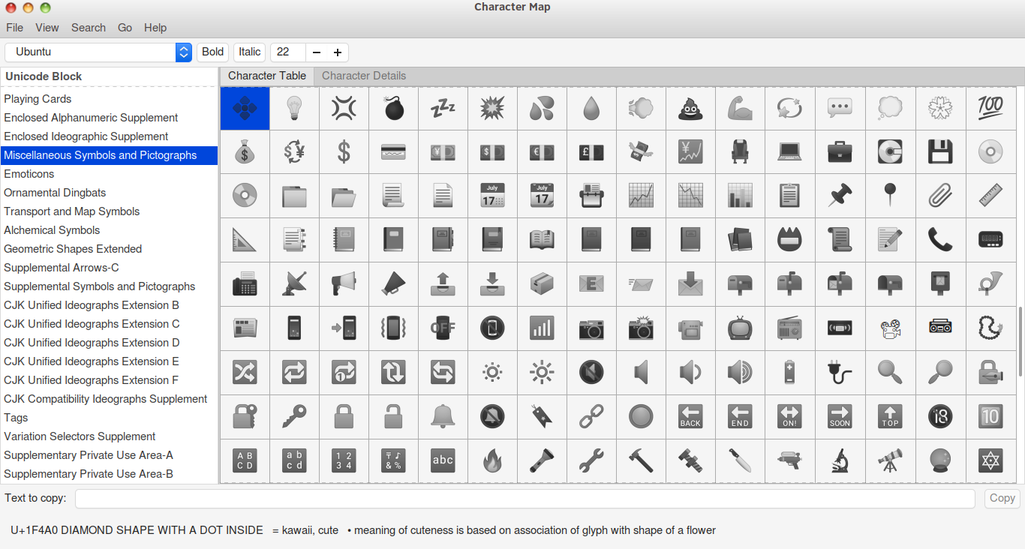Viewport: 1025px width, 549px height.
Task: Toggle Bold font style
Action: 212,52
